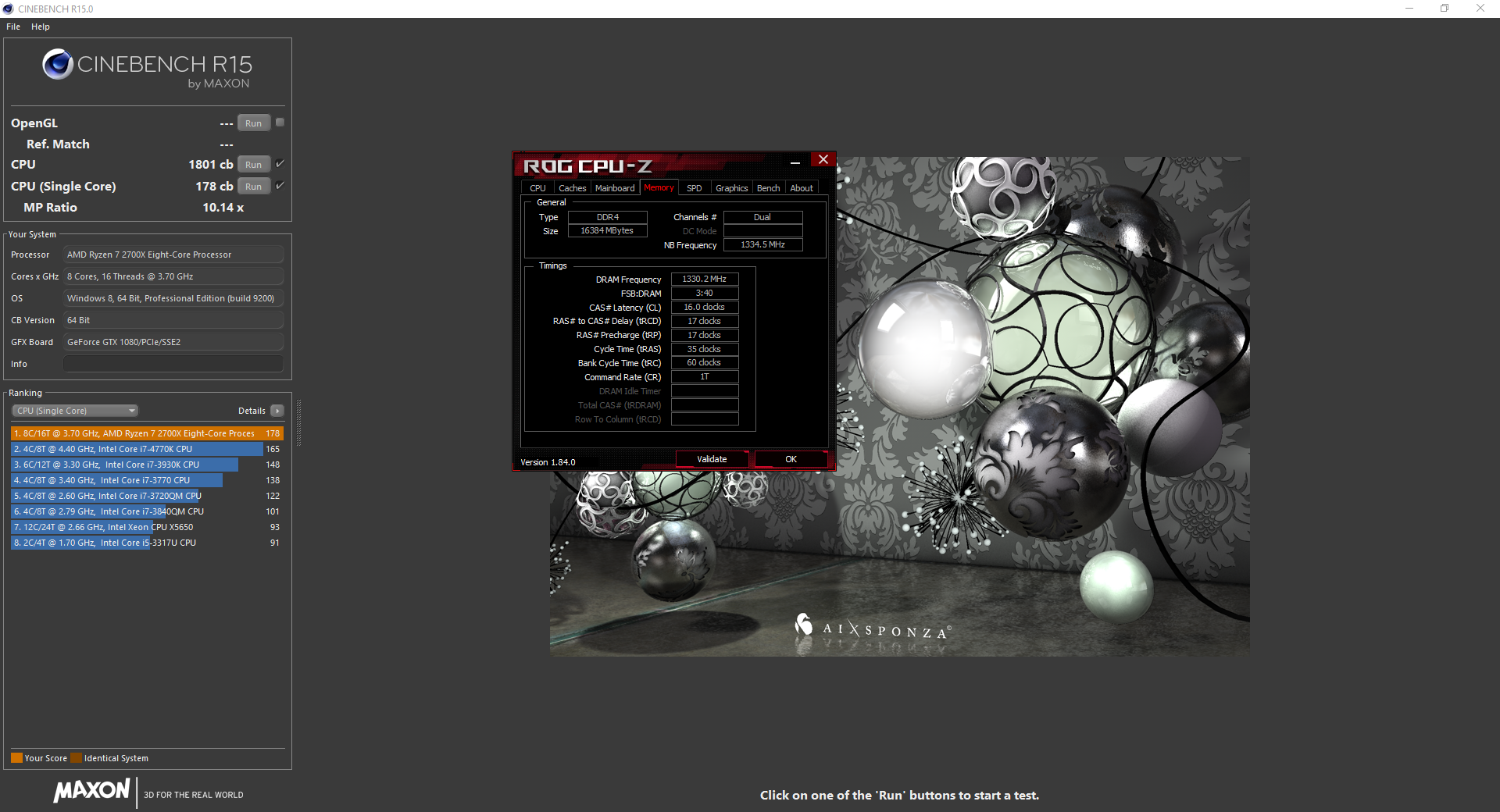Click the CB Version value '64 Bit'

tap(173, 320)
